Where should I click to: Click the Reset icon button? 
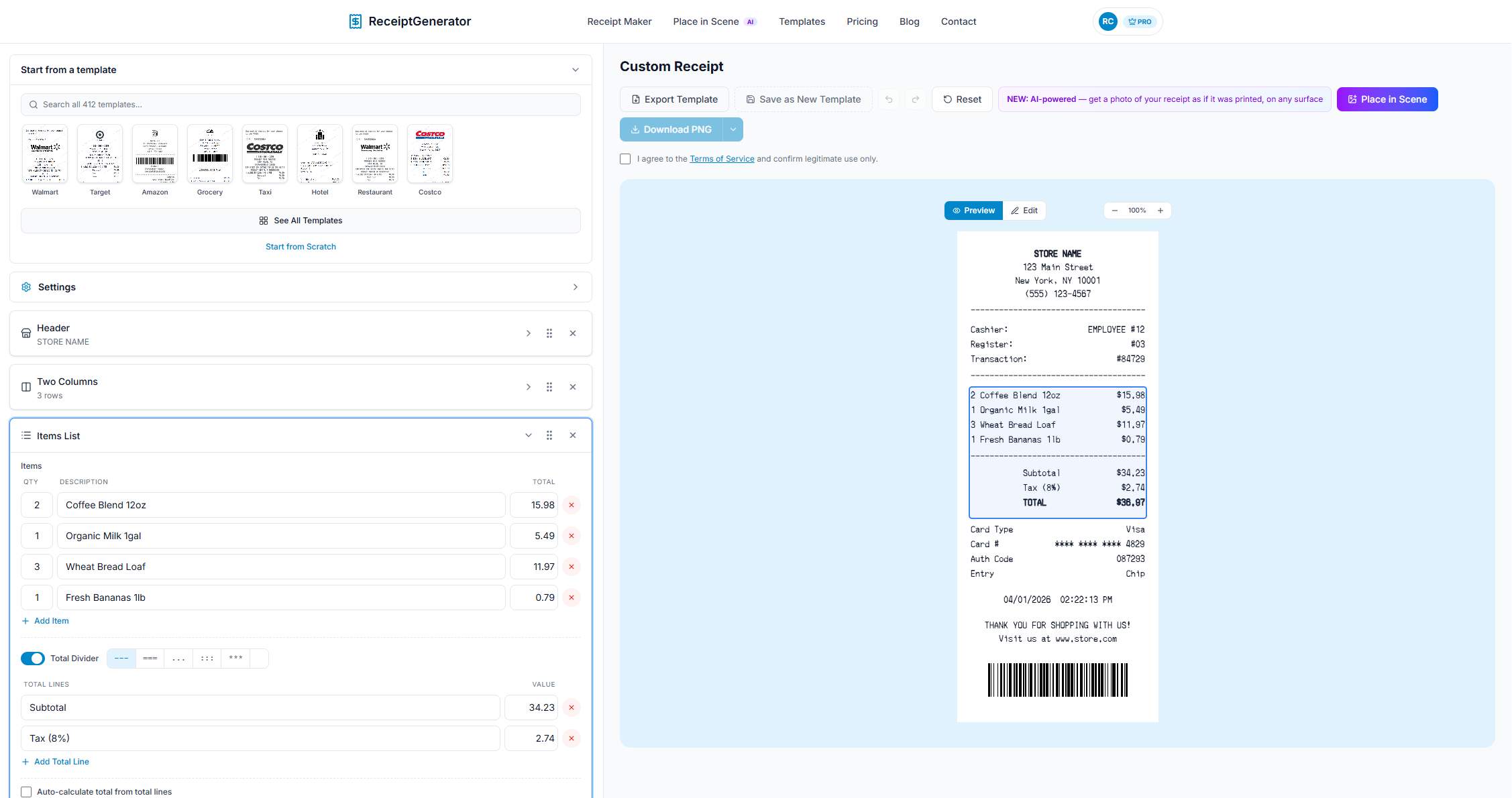click(x=962, y=99)
